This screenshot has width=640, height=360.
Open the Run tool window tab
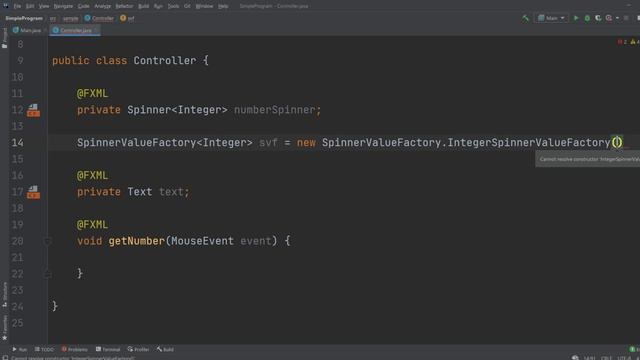click(20, 349)
